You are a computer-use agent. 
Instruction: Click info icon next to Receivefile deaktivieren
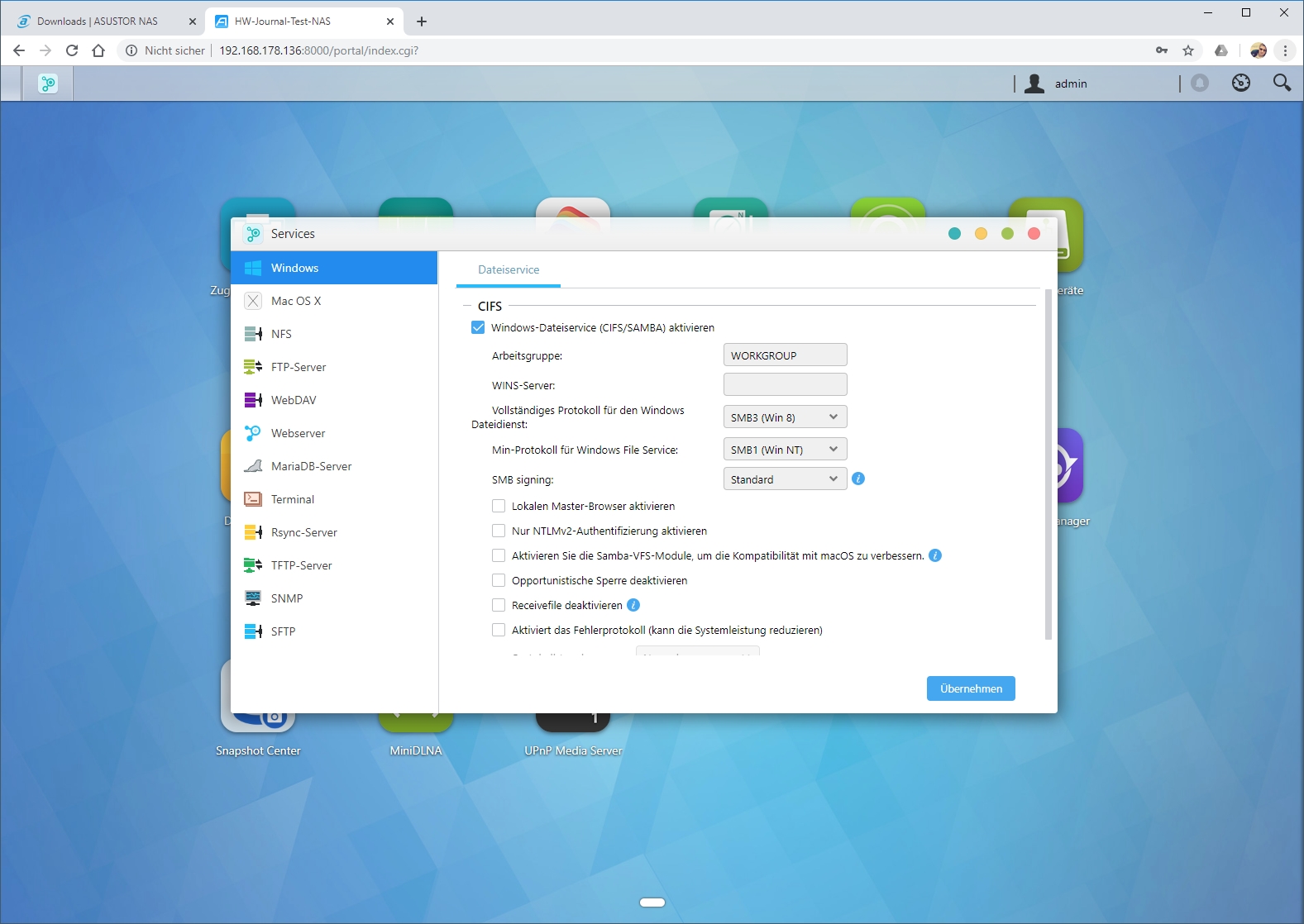coord(633,605)
